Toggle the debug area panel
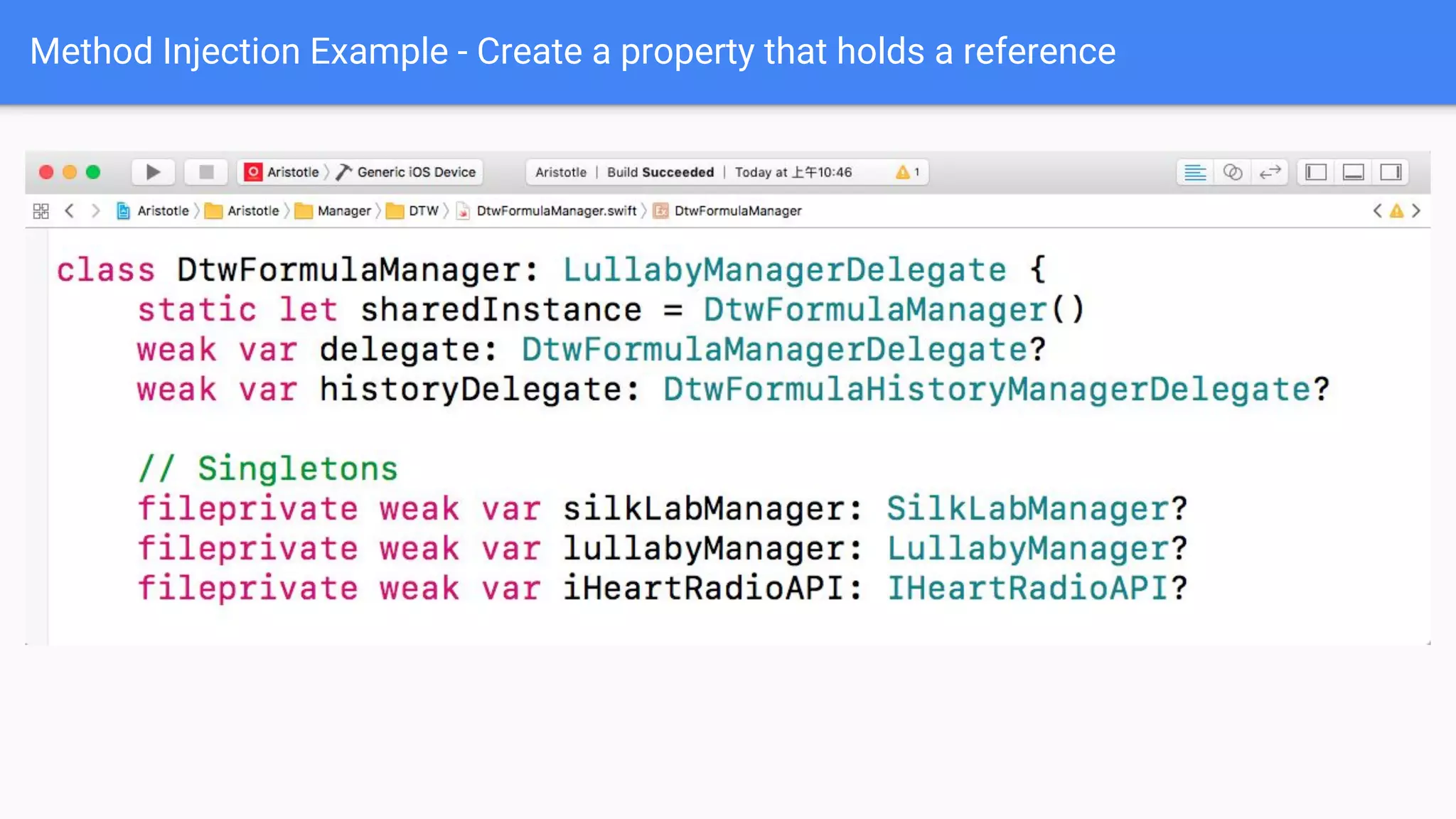This screenshot has width=1456, height=819. point(1353,172)
